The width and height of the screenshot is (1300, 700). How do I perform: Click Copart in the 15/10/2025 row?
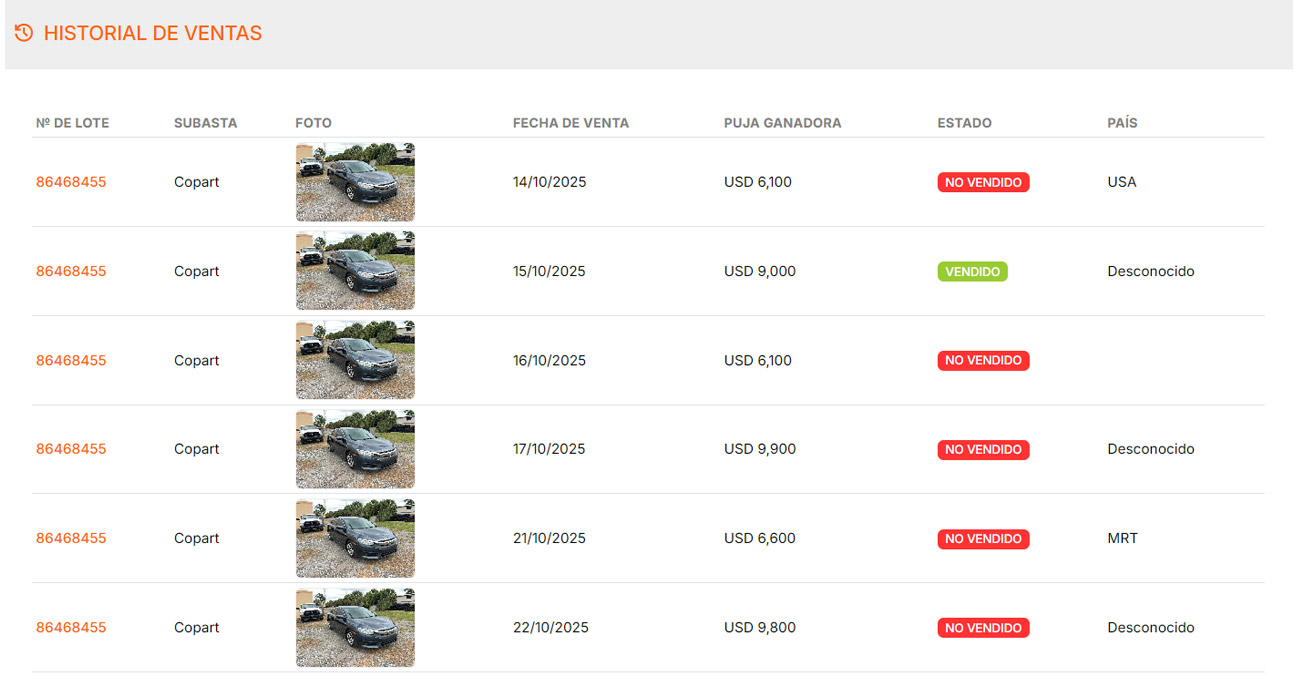197,271
